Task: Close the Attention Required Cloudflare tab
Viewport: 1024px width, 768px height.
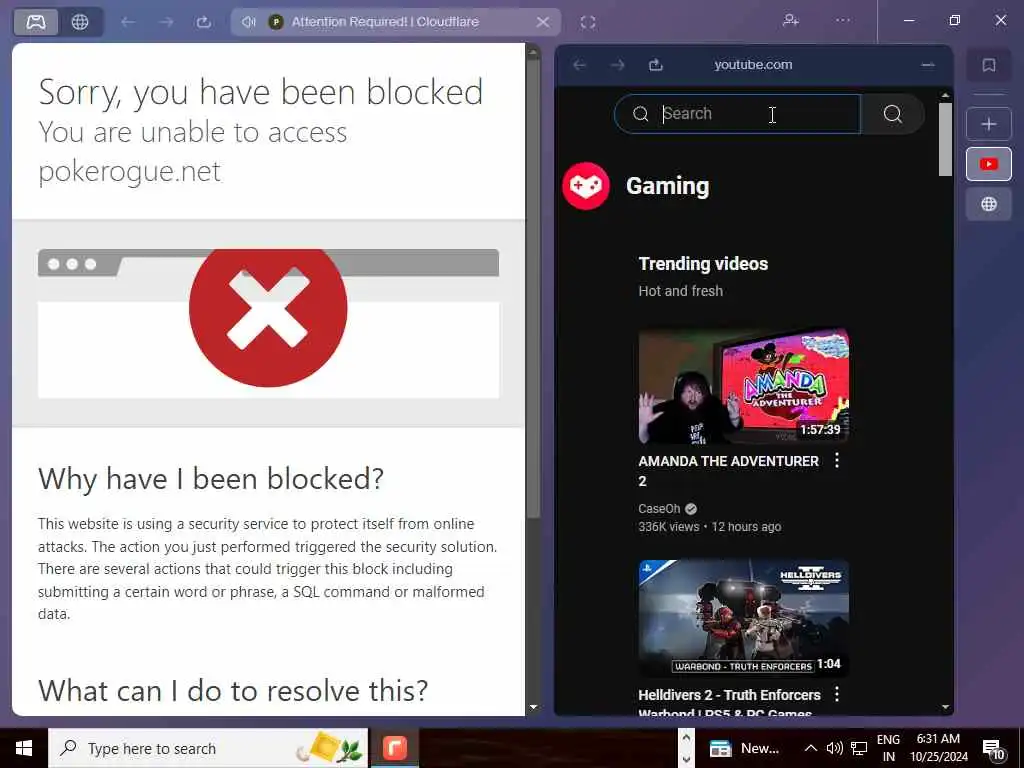Action: click(x=543, y=22)
